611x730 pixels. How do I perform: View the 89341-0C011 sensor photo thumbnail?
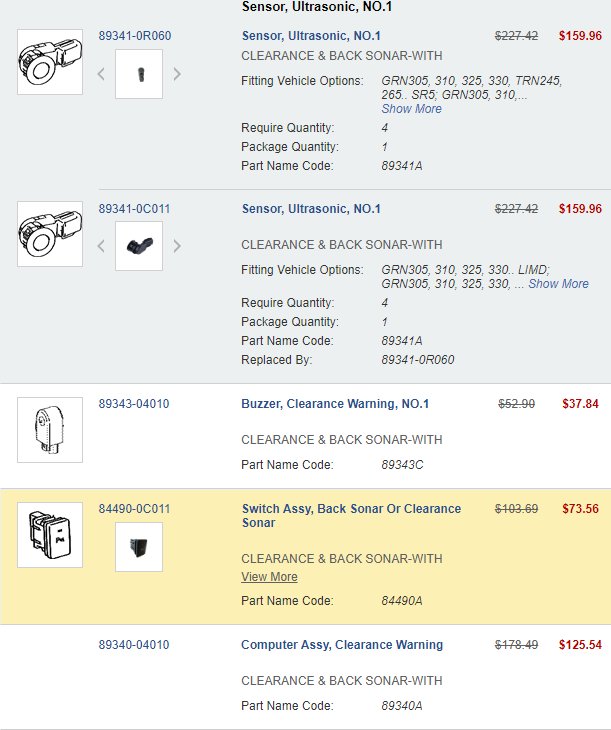click(139, 246)
